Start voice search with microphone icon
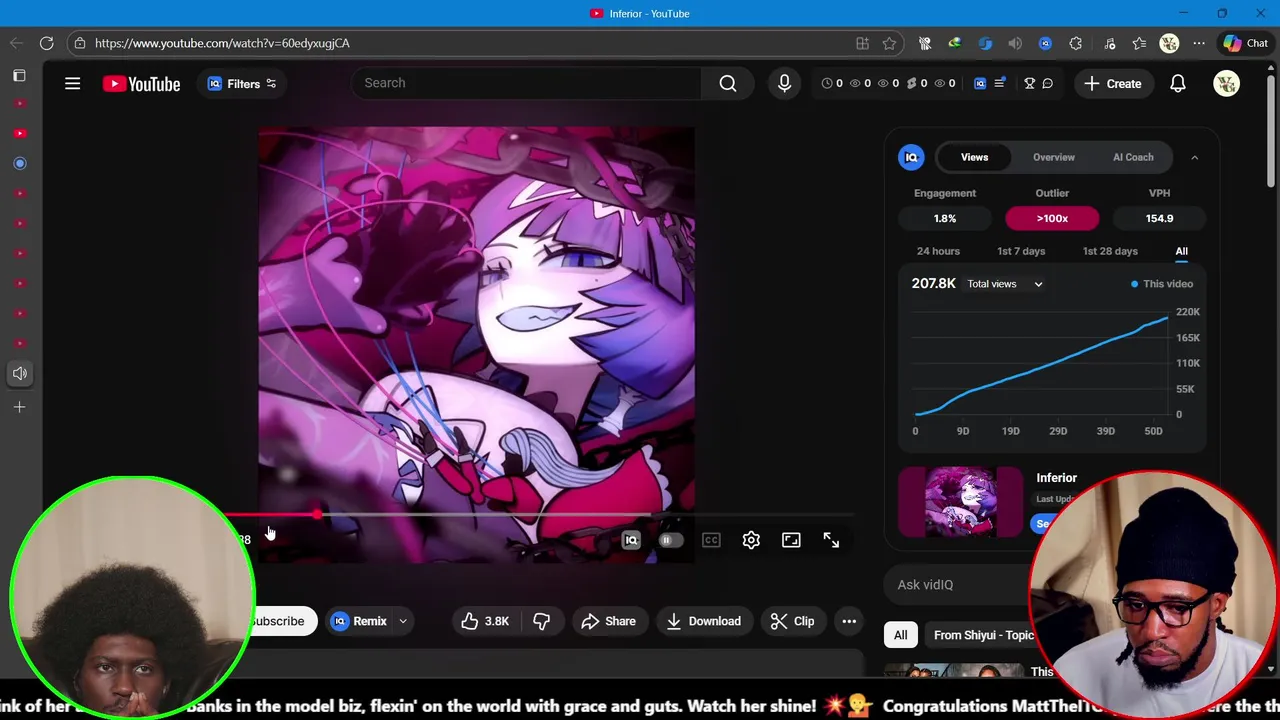Image resolution: width=1280 pixels, height=720 pixels. pos(784,83)
